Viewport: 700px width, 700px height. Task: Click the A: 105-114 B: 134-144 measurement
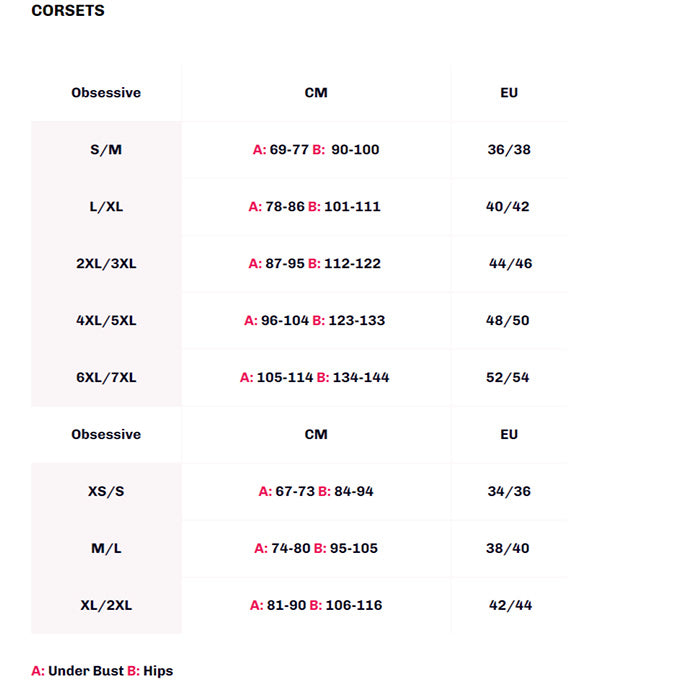[x=315, y=378]
